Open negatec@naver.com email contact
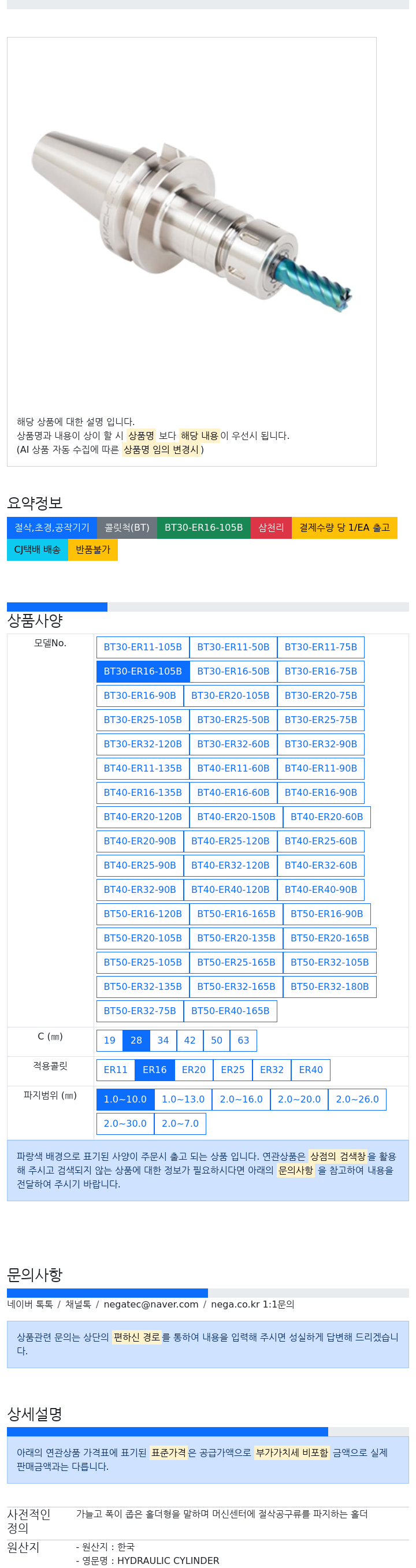The image size is (416, 1568). click(151, 1305)
